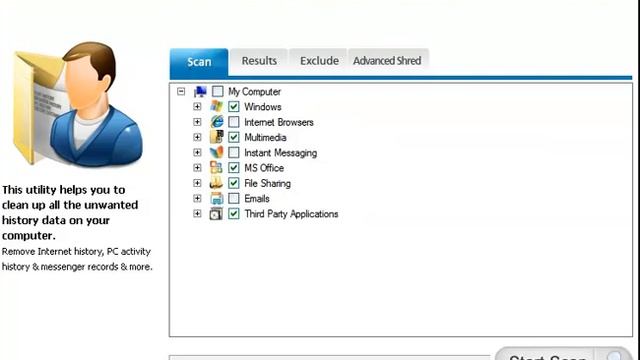Select the Windows label
The image size is (640, 360).
click(263, 107)
